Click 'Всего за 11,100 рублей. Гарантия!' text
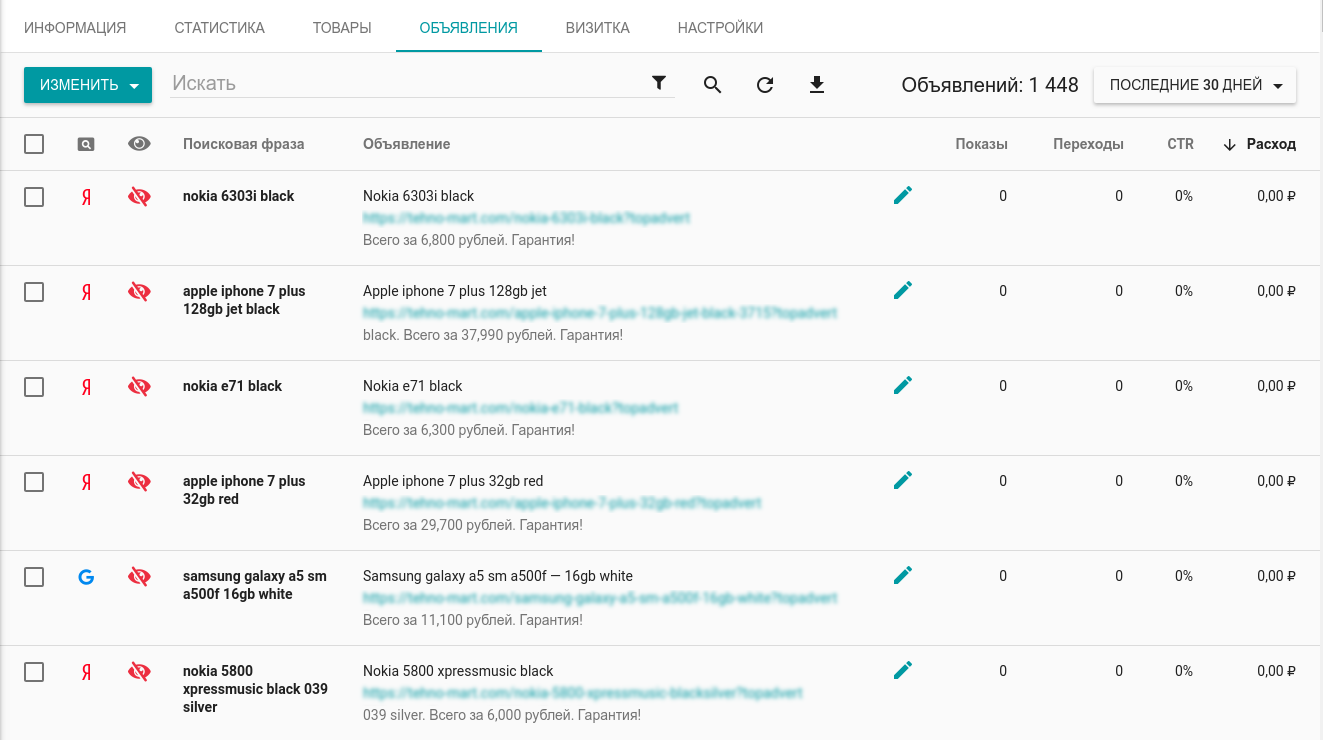Viewport: 1323px width, 740px height. tap(473, 620)
